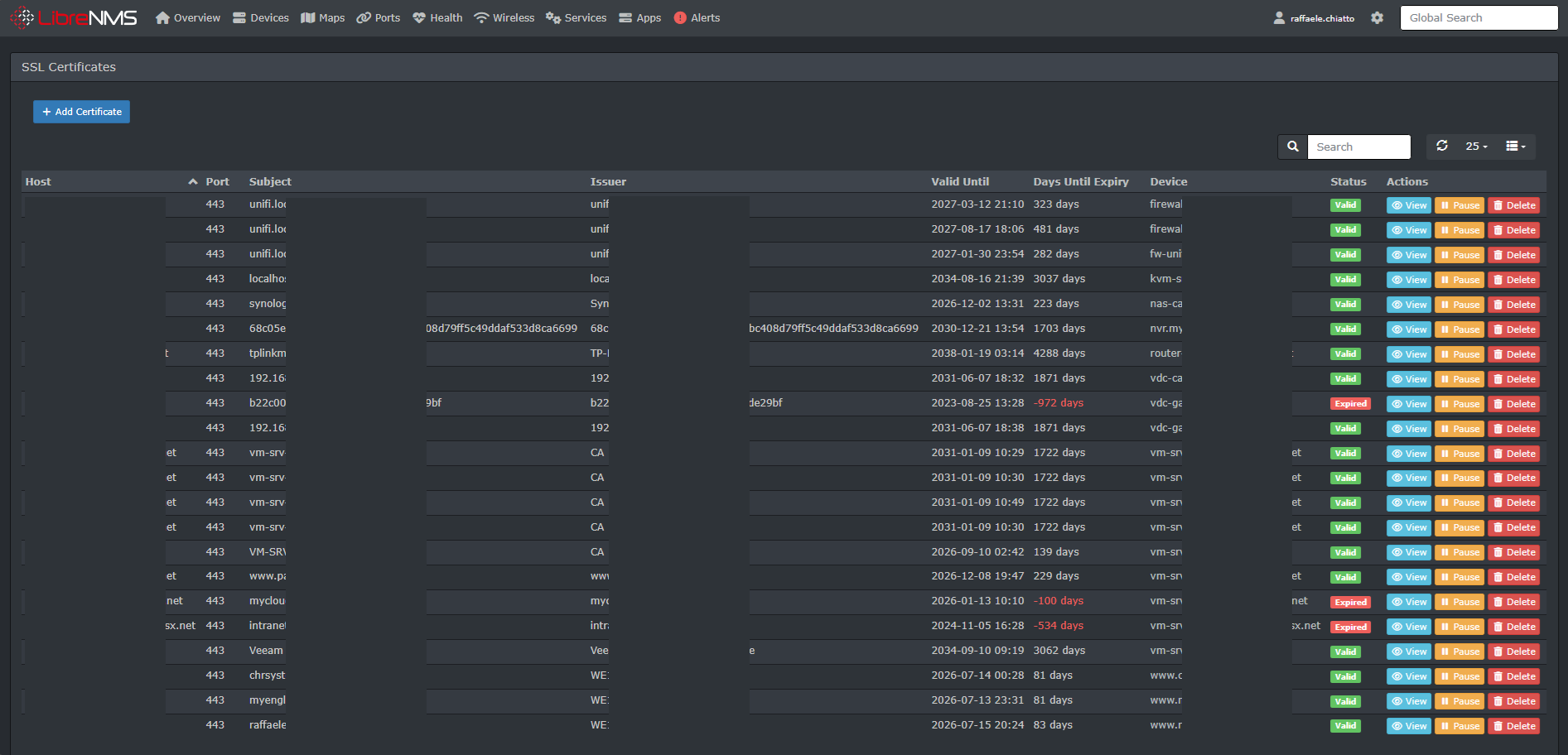The image size is (1568, 755).
Task: Pause the expired b22c00 certificate check
Action: (x=1459, y=404)
